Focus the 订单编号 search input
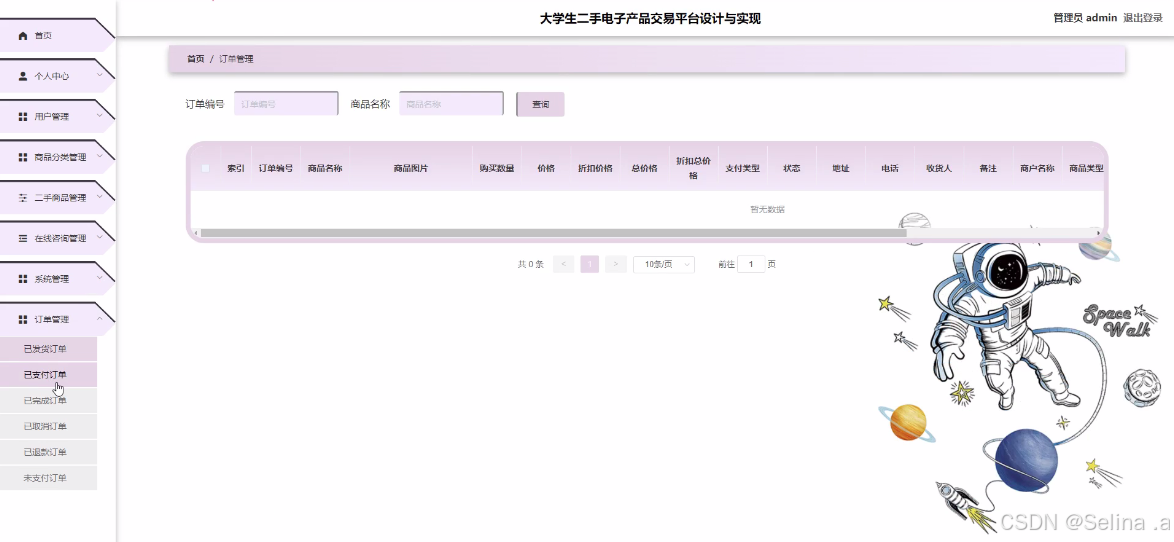 (286, 104)
